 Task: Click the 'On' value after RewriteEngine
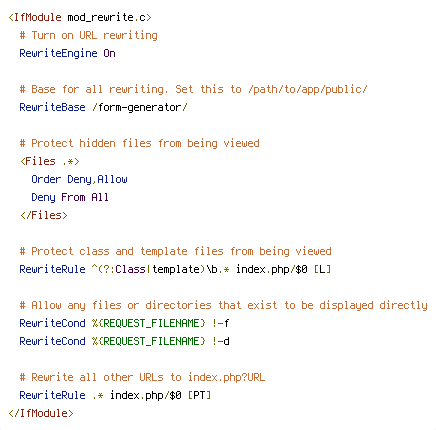click(x=109, y=53)
